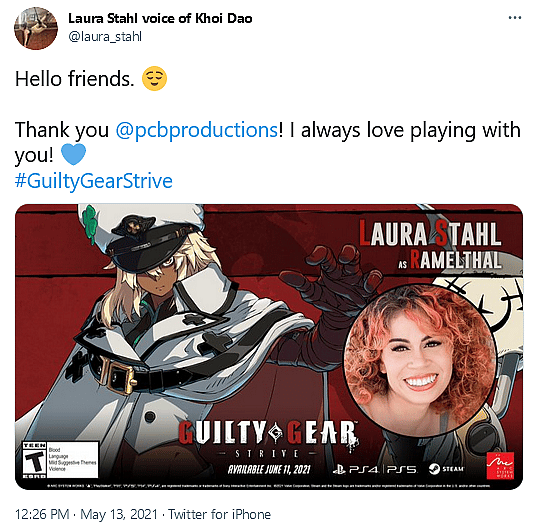Click the @pcbproductions mention
The height and width of the screenshot is (527, 535).
coord(197,130)
